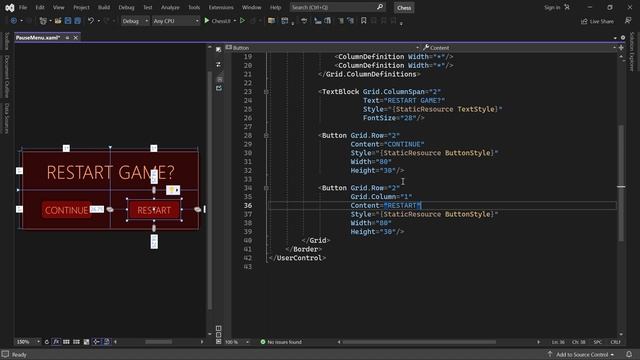The height and width of the screenshot is (360, 640).
Task: Click the Chess solution name button
Action: pos(404,8)
